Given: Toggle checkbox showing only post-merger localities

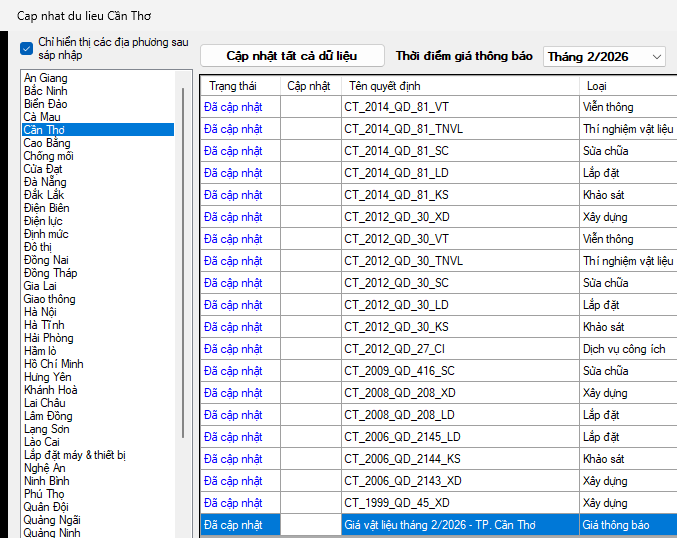Looking at the screenshot, I should (x=27, y=47).
